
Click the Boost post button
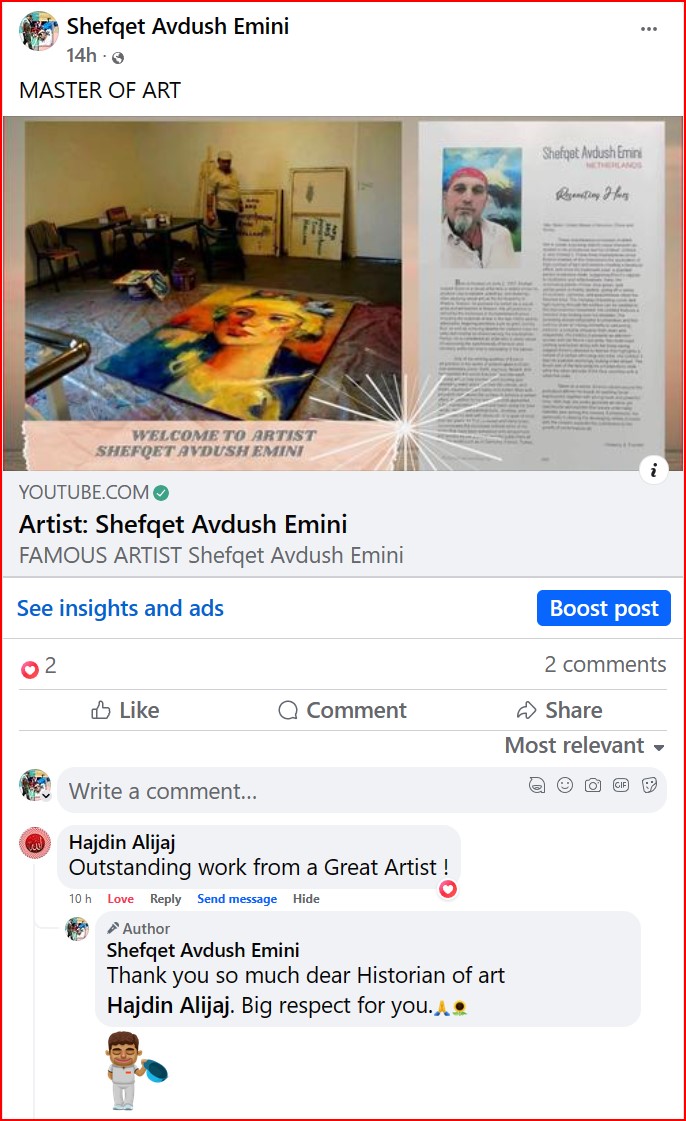coord(604,608)
